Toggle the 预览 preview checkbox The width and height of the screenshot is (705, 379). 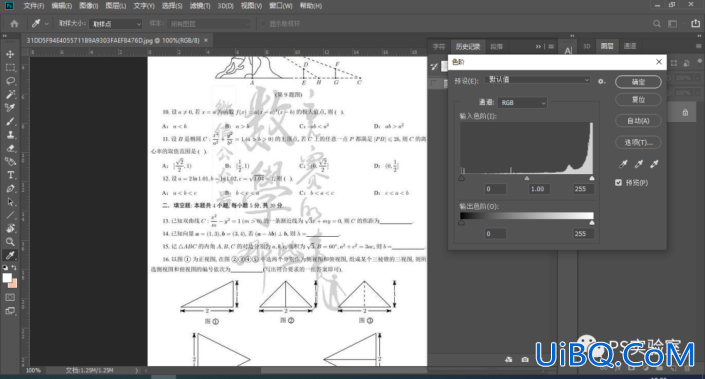point(618,183)
